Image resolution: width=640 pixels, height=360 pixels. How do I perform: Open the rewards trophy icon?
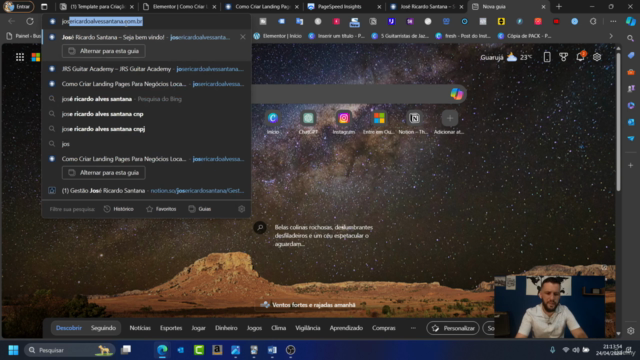[563, 57]
